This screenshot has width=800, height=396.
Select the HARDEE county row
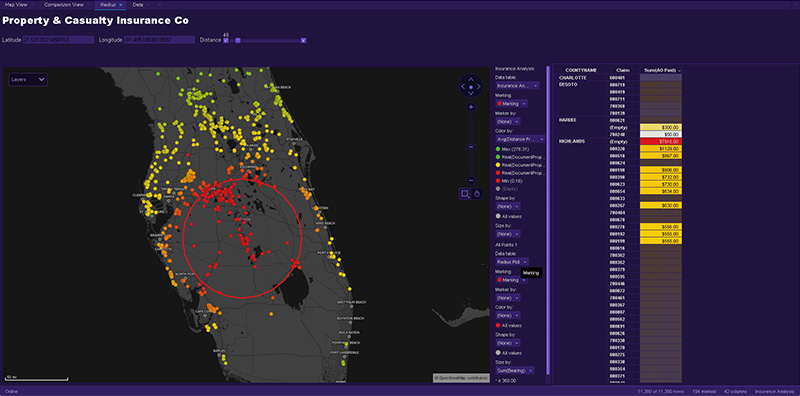pos(567,119)
